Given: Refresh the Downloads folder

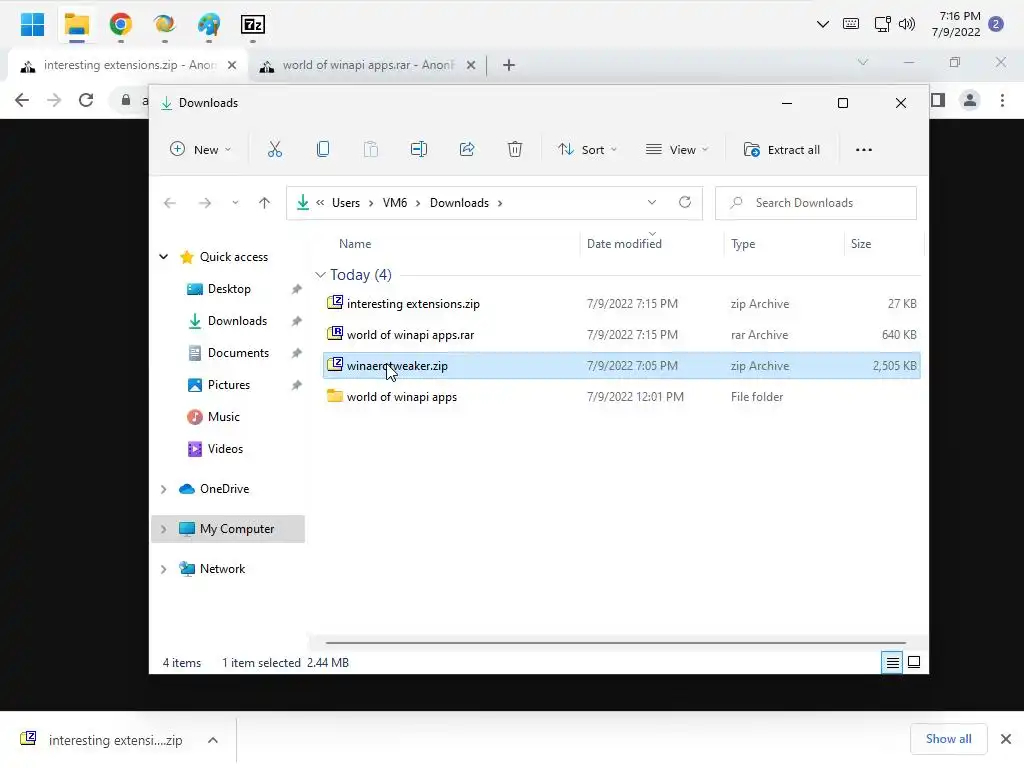Looking at the screenshot, I should (684, 202).
